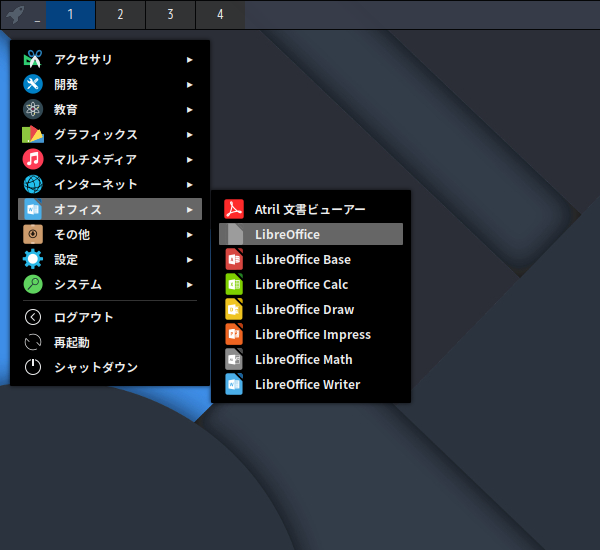Launch LibreOffice Calc
Viewport: 600px width, 550px height.
311,284
